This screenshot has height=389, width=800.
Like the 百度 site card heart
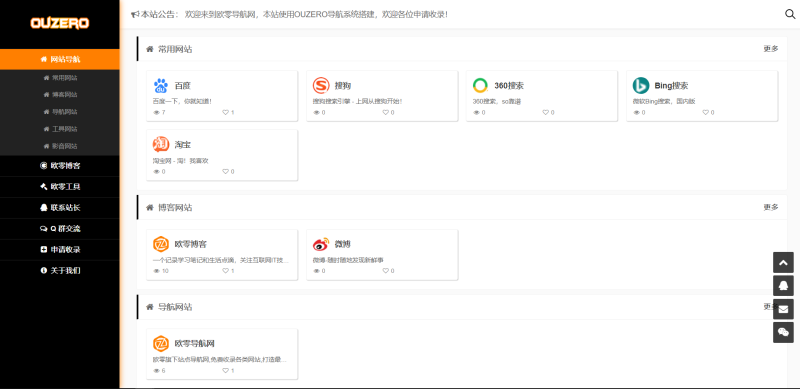(226, 112)
